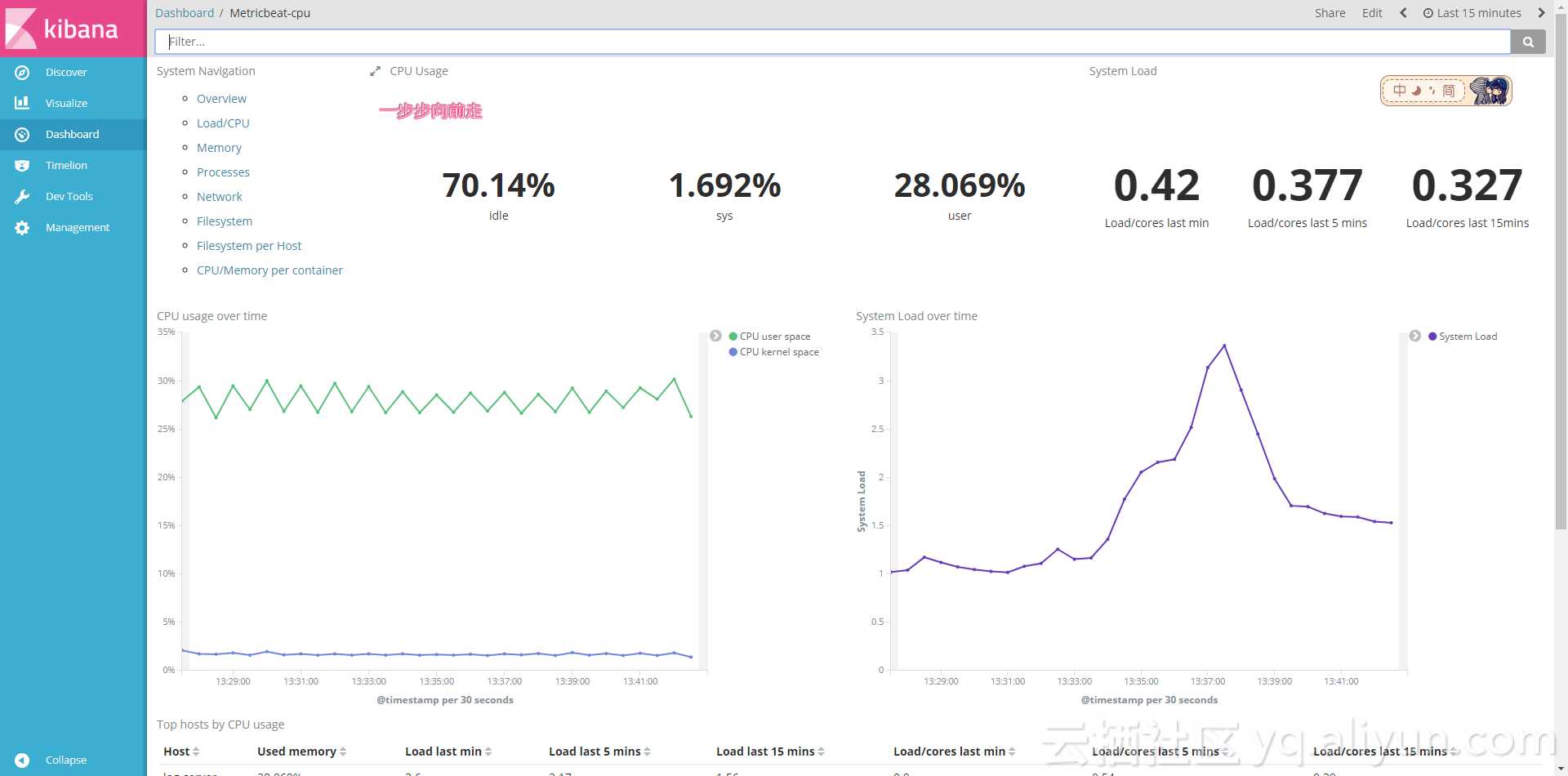
Task: Open Management section
Action: (78, 228)
